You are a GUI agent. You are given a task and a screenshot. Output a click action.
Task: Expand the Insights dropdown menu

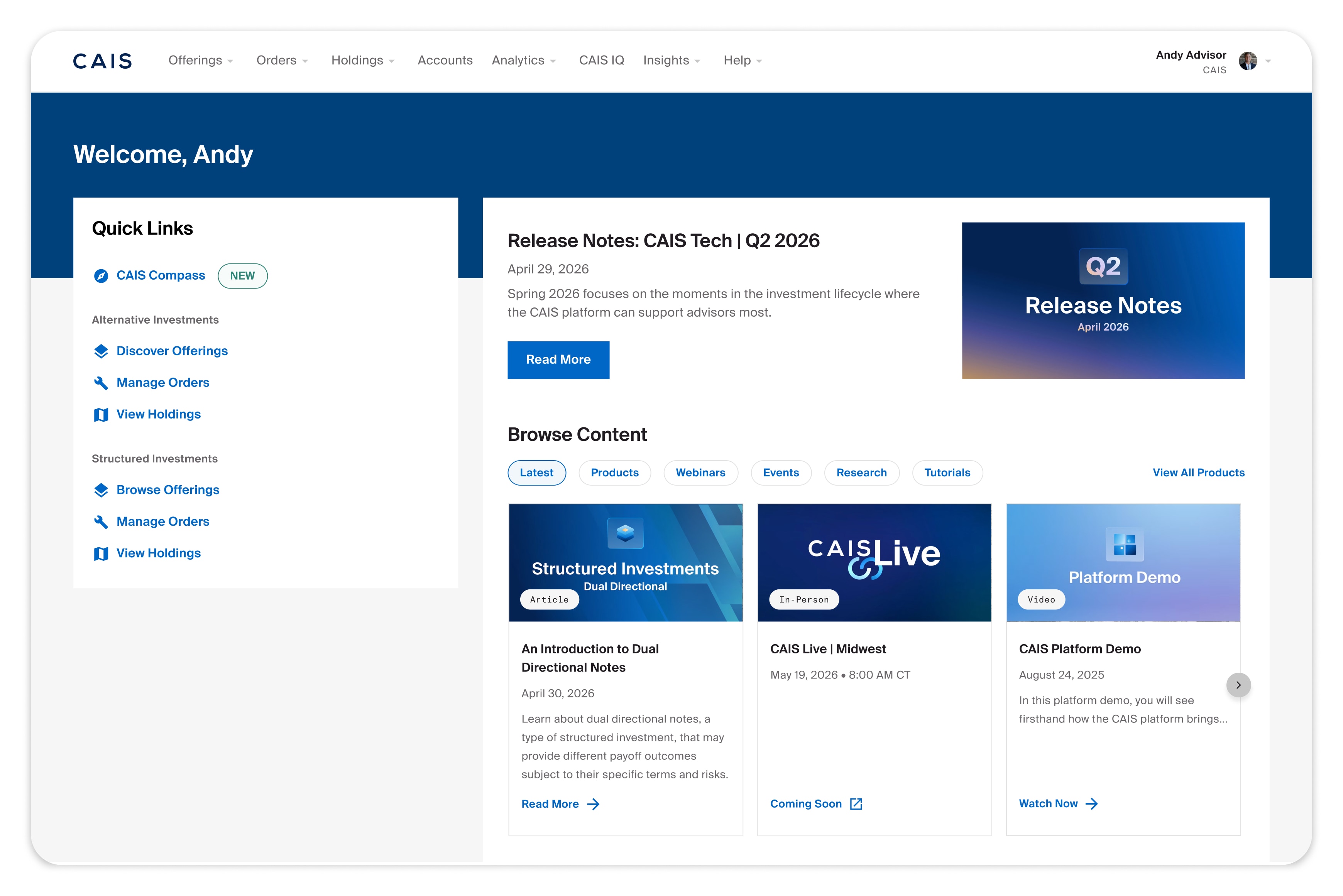click(672, 61)
